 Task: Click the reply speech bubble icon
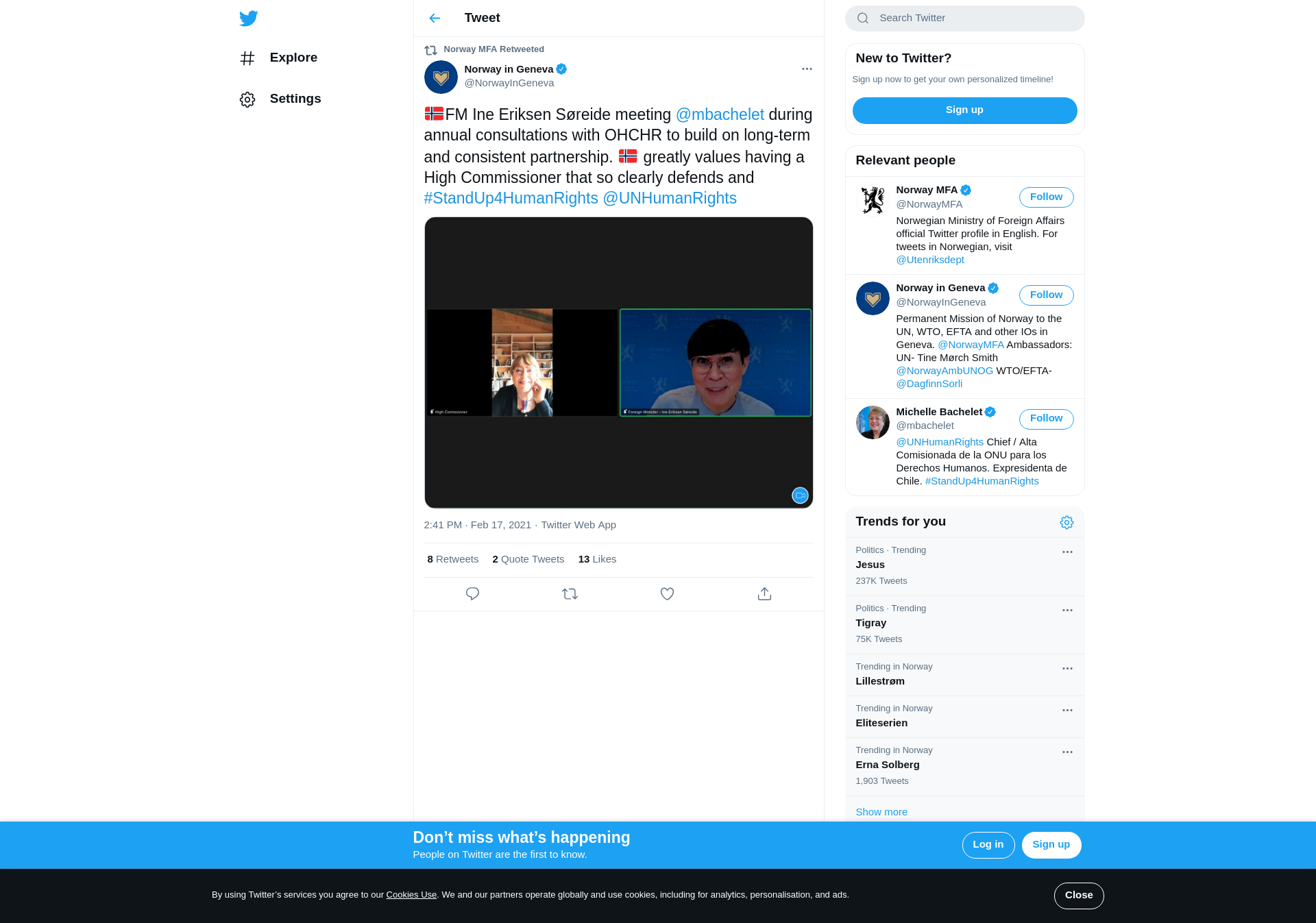pyautogui.click(x=472, y=594)
